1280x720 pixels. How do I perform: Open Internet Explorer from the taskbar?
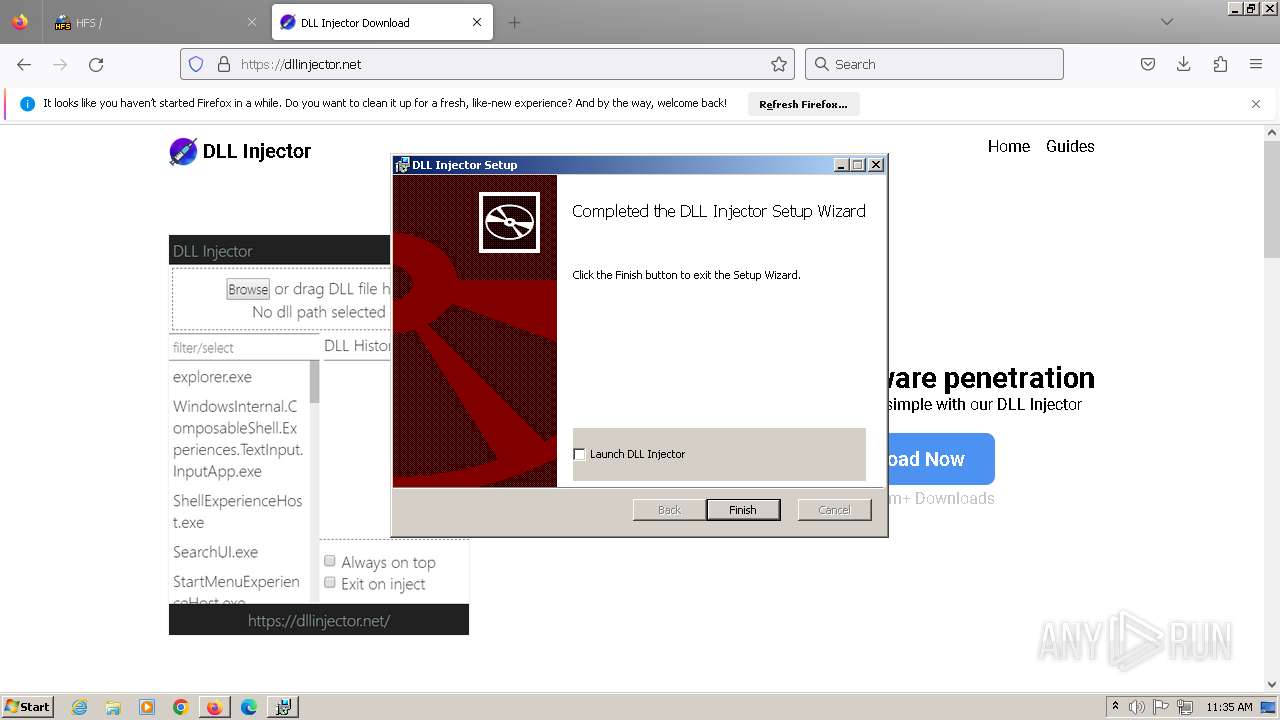pos(79,707)
